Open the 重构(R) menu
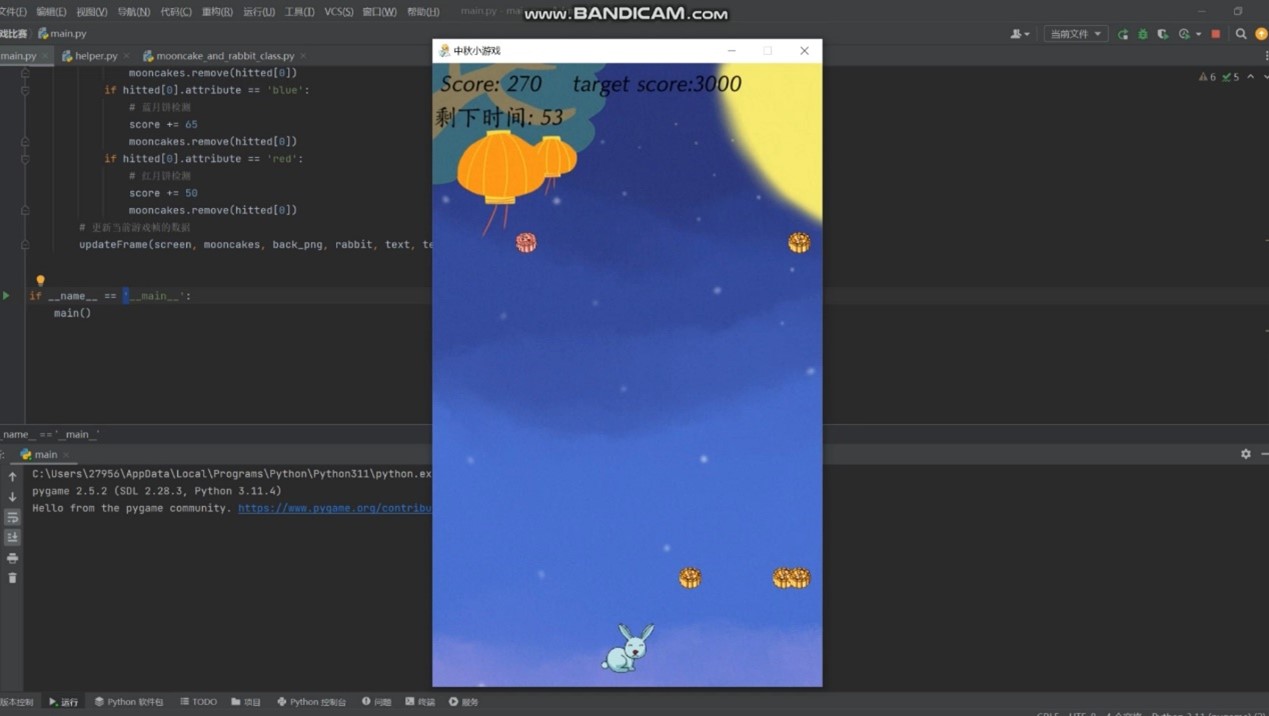Image resolution: width=1269 pixels, height=716 pixels. (x=216, y=12)
